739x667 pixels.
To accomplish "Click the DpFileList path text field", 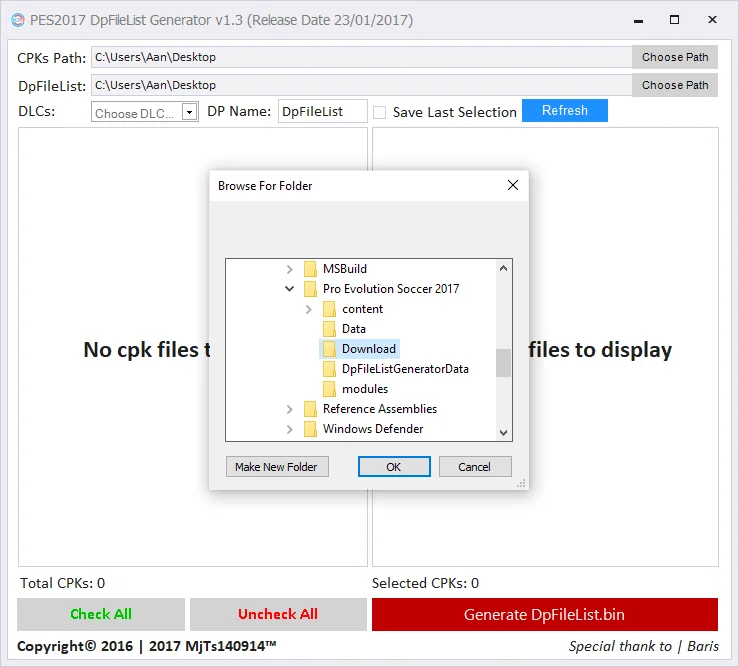I will 361,85.
